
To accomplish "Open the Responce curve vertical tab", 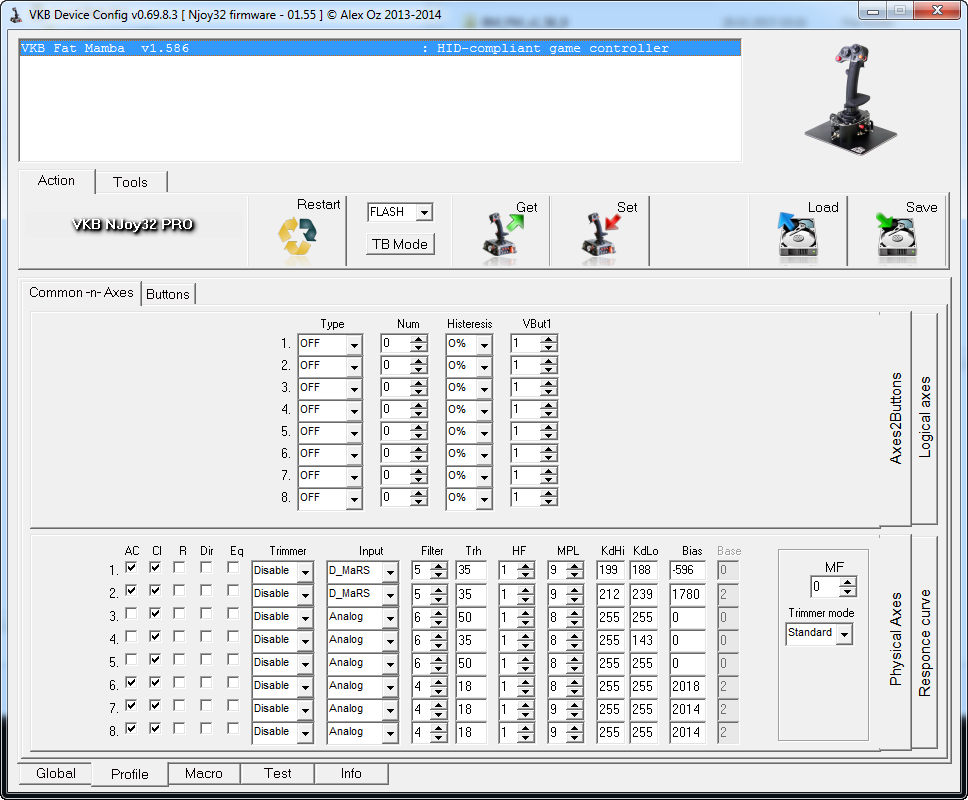I will (924, 643).
